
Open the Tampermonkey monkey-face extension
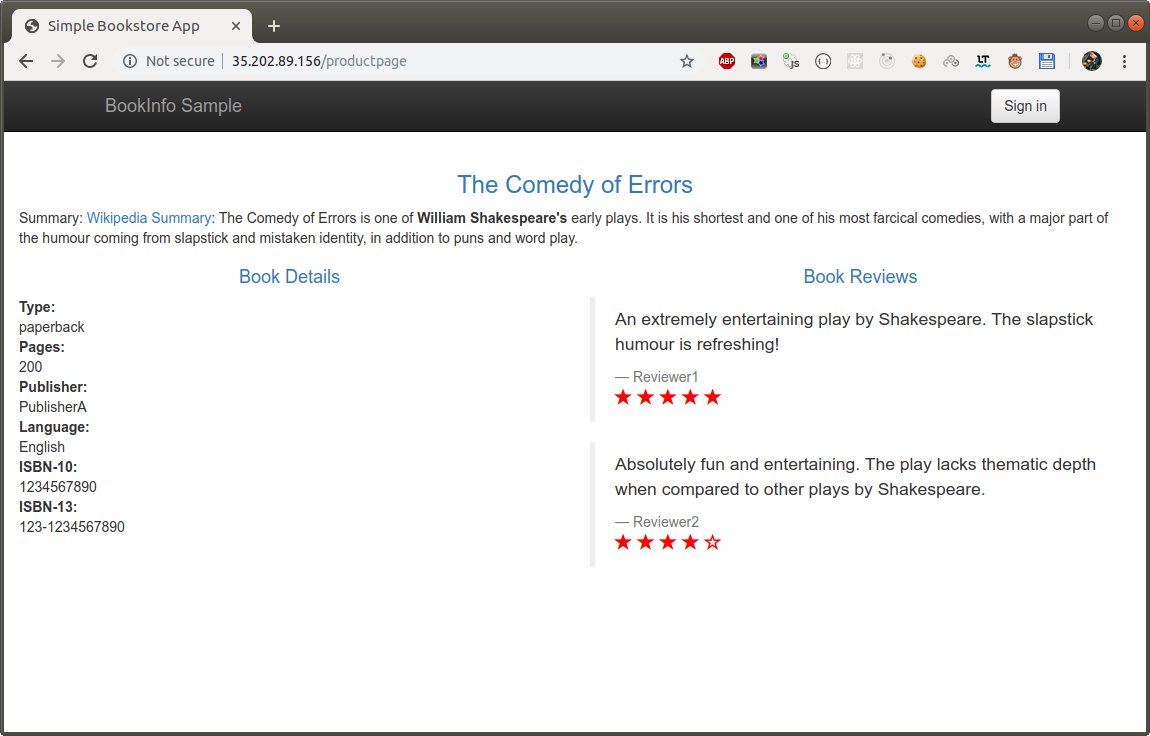click(1015, 62)
